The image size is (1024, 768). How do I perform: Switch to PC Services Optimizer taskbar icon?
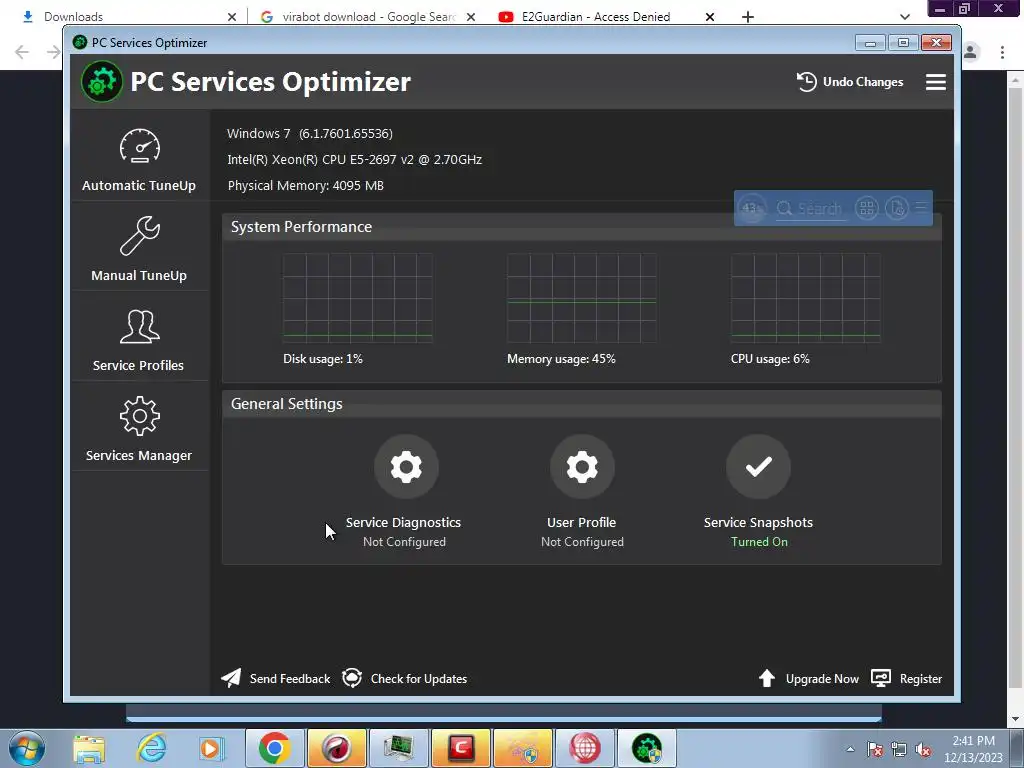647,748
